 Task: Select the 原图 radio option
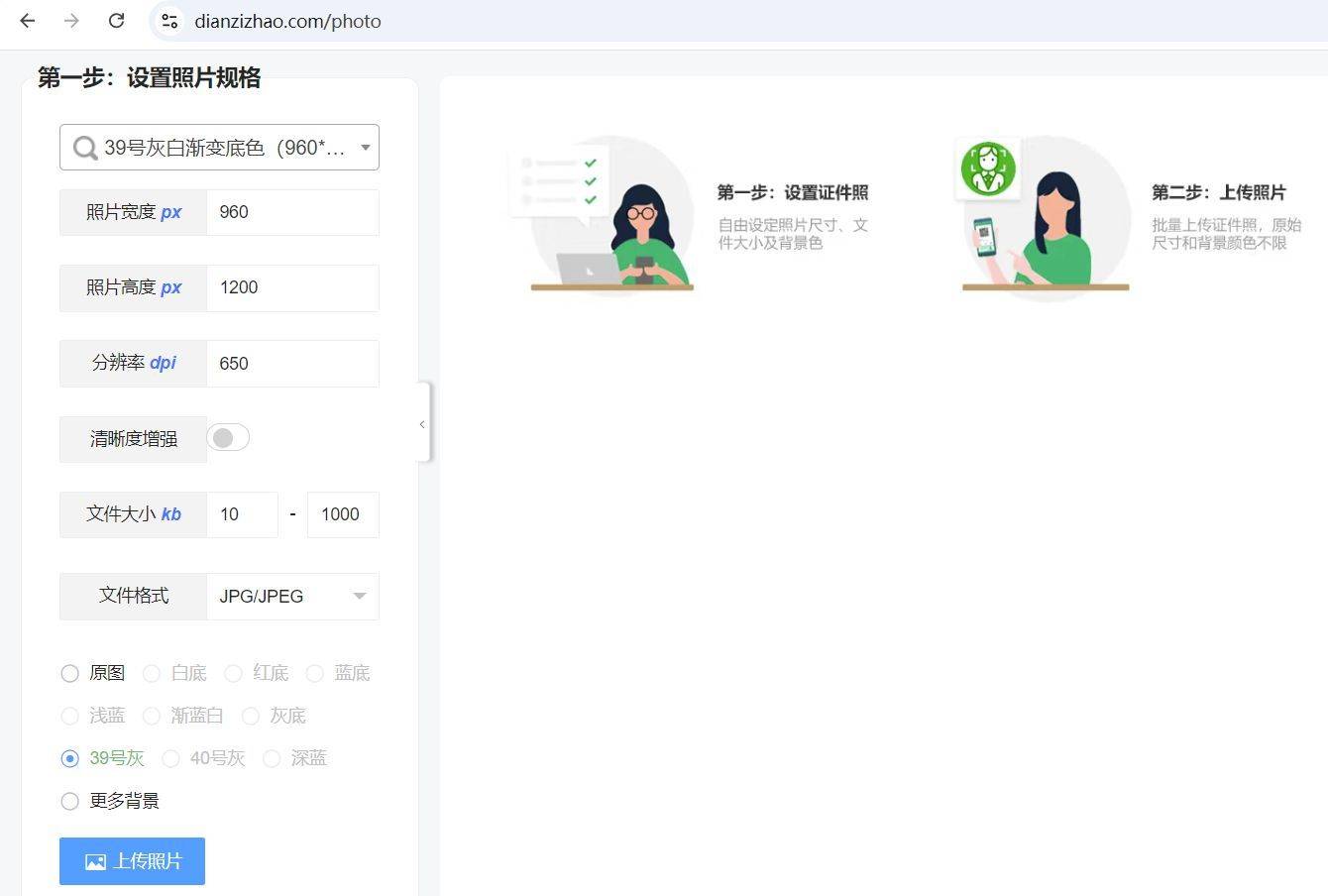coord(70,674)
